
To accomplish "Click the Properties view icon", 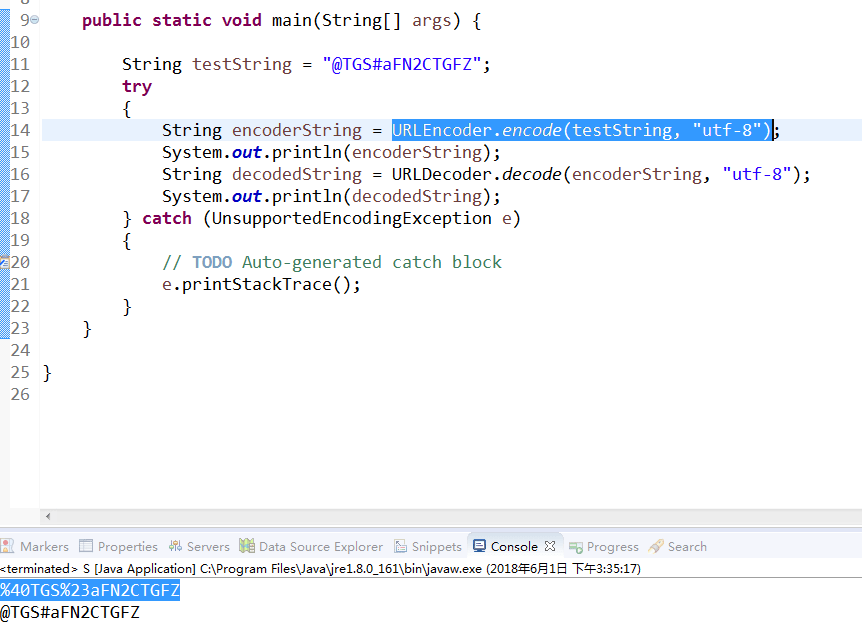I will point(87,546).
